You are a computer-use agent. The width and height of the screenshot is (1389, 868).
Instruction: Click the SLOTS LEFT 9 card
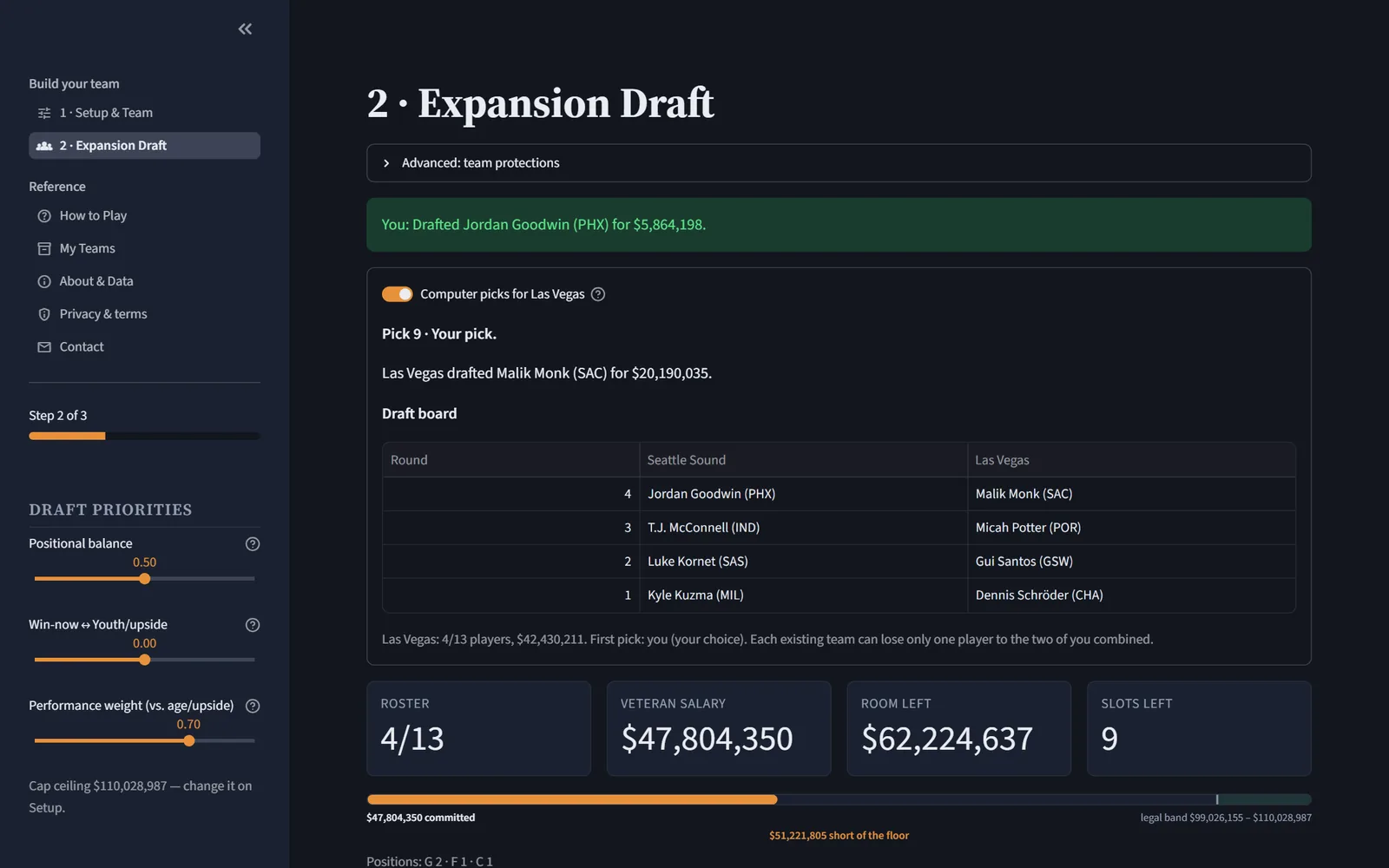(1199, 728)
